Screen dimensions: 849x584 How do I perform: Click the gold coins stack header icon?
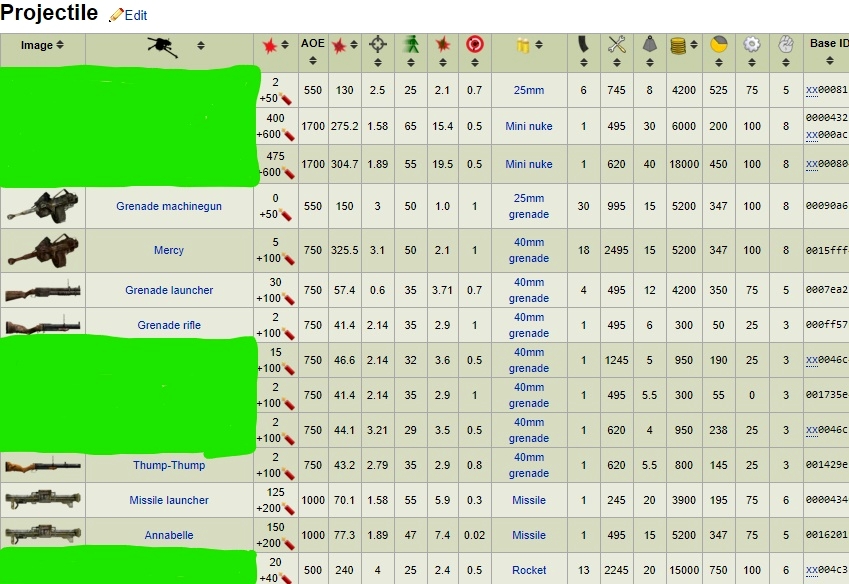tap(678, 45)
